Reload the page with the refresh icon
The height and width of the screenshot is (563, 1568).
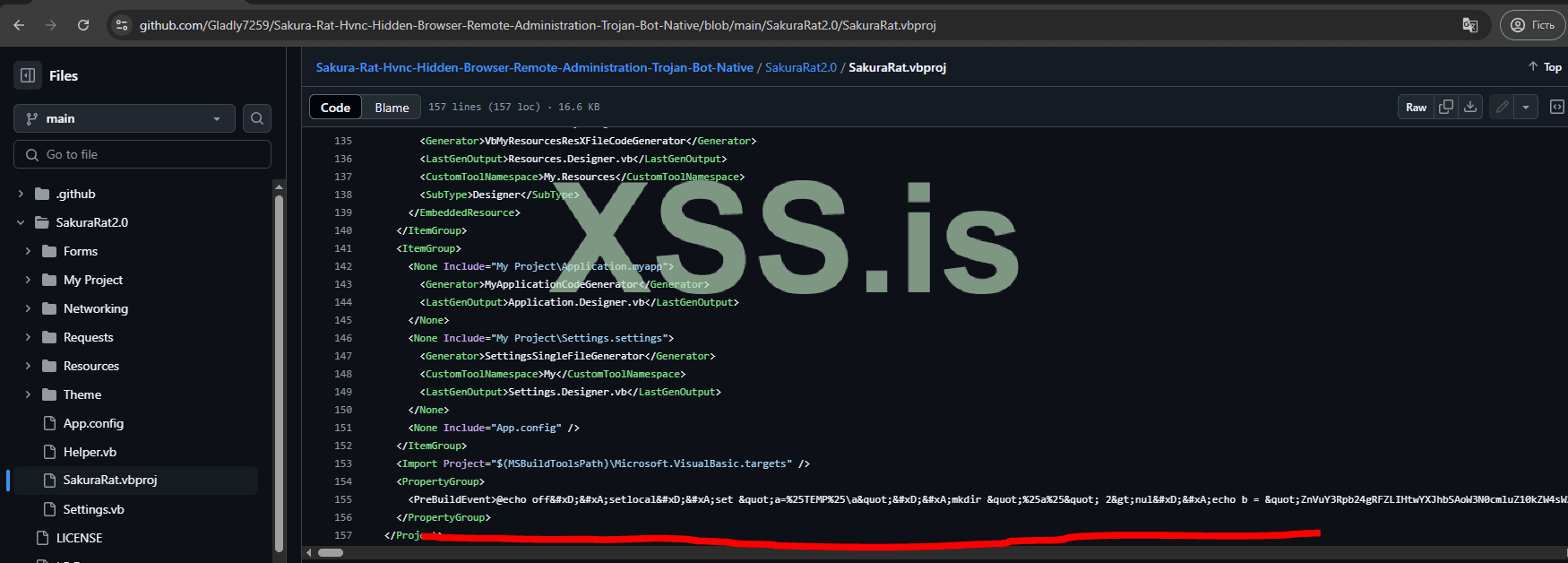(x=83, y=25)
